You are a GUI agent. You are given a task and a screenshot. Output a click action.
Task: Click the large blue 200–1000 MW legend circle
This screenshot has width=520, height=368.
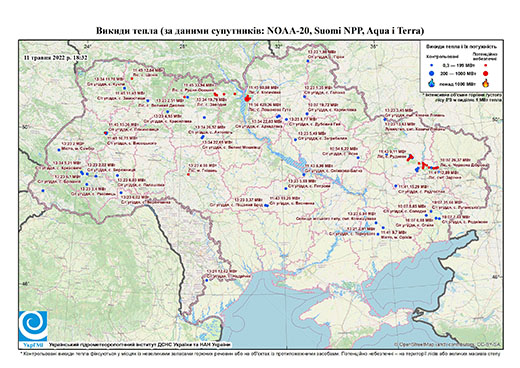click(x=432, y=73)
